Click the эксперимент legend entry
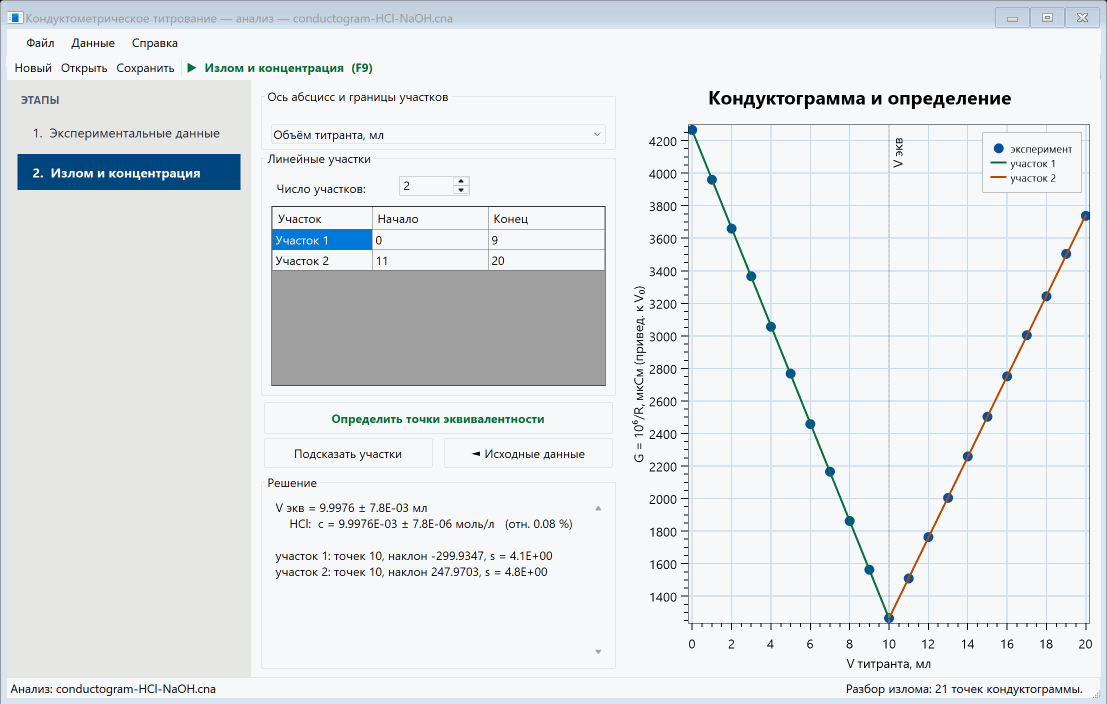Screen dimensions: 1107x704 [x=1032, y=149]
